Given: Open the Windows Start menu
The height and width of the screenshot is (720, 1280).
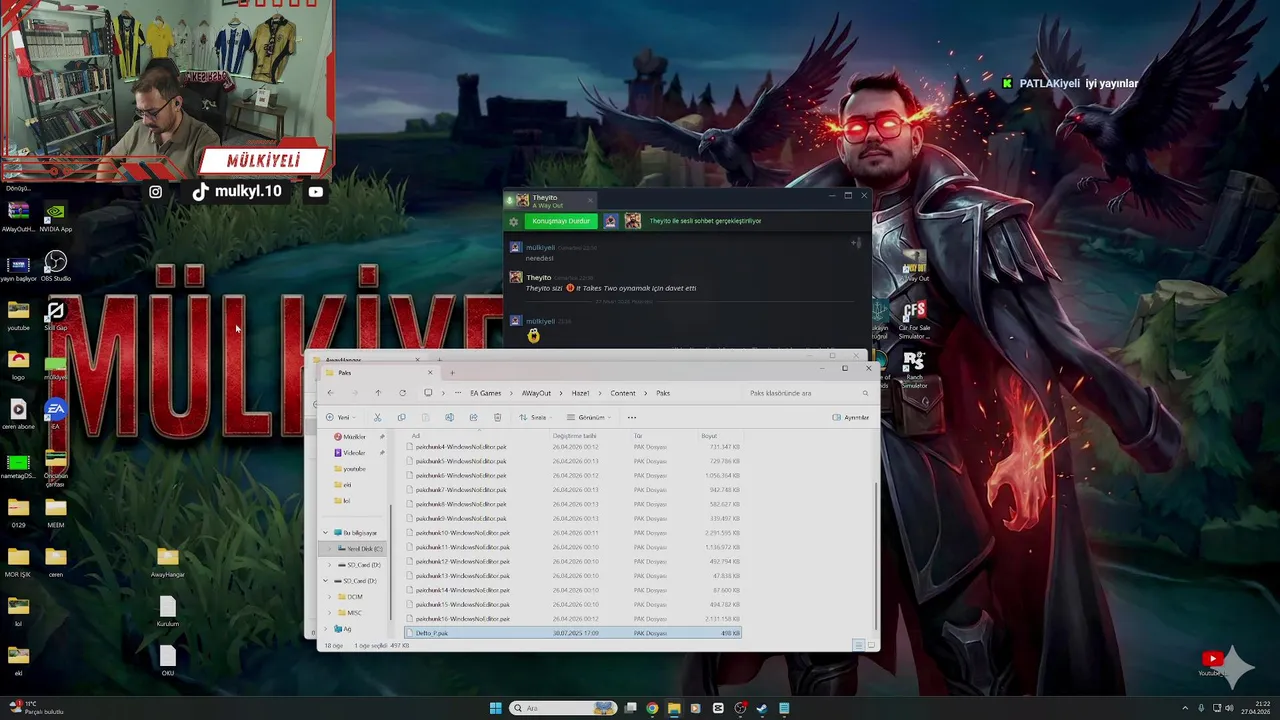Looking at the screenshot, I should (495, 708).
